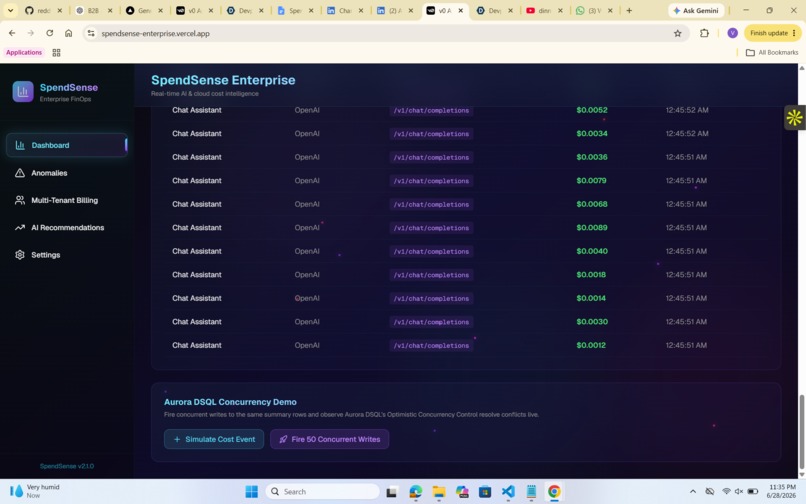Click the battery tray icon
Screen dimensions: 806x504
point(753,492)
